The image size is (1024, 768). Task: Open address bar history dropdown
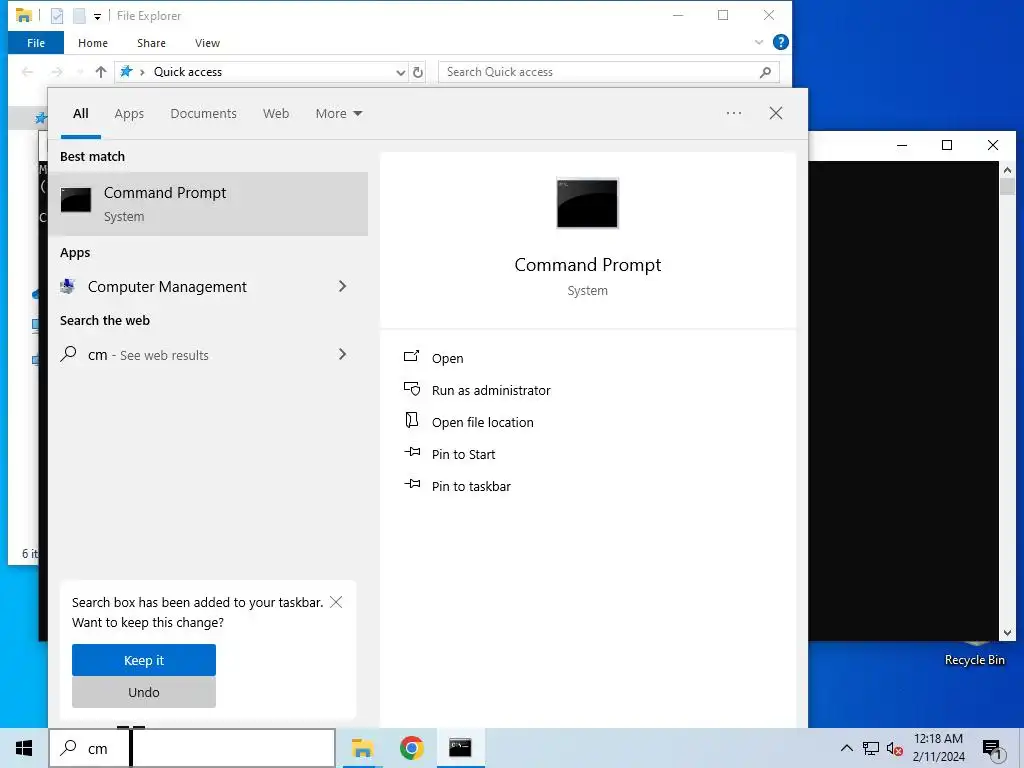400,72
